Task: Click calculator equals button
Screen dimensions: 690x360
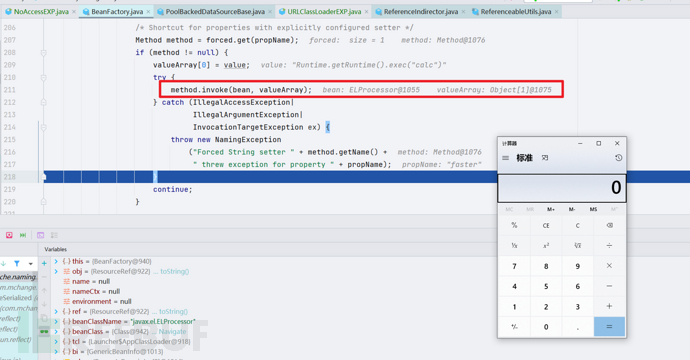Action: coord(609,327)
